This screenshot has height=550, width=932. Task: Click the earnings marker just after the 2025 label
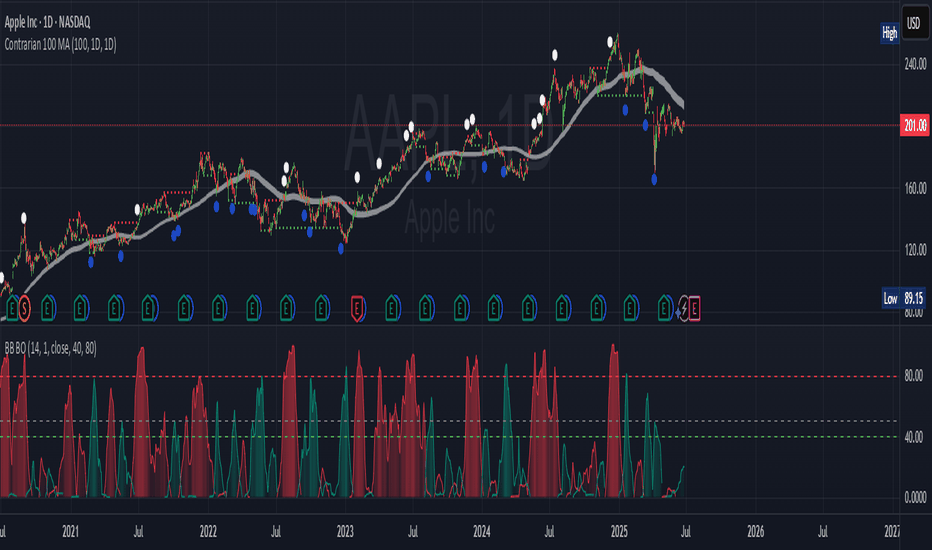click(x=631, y=308)
